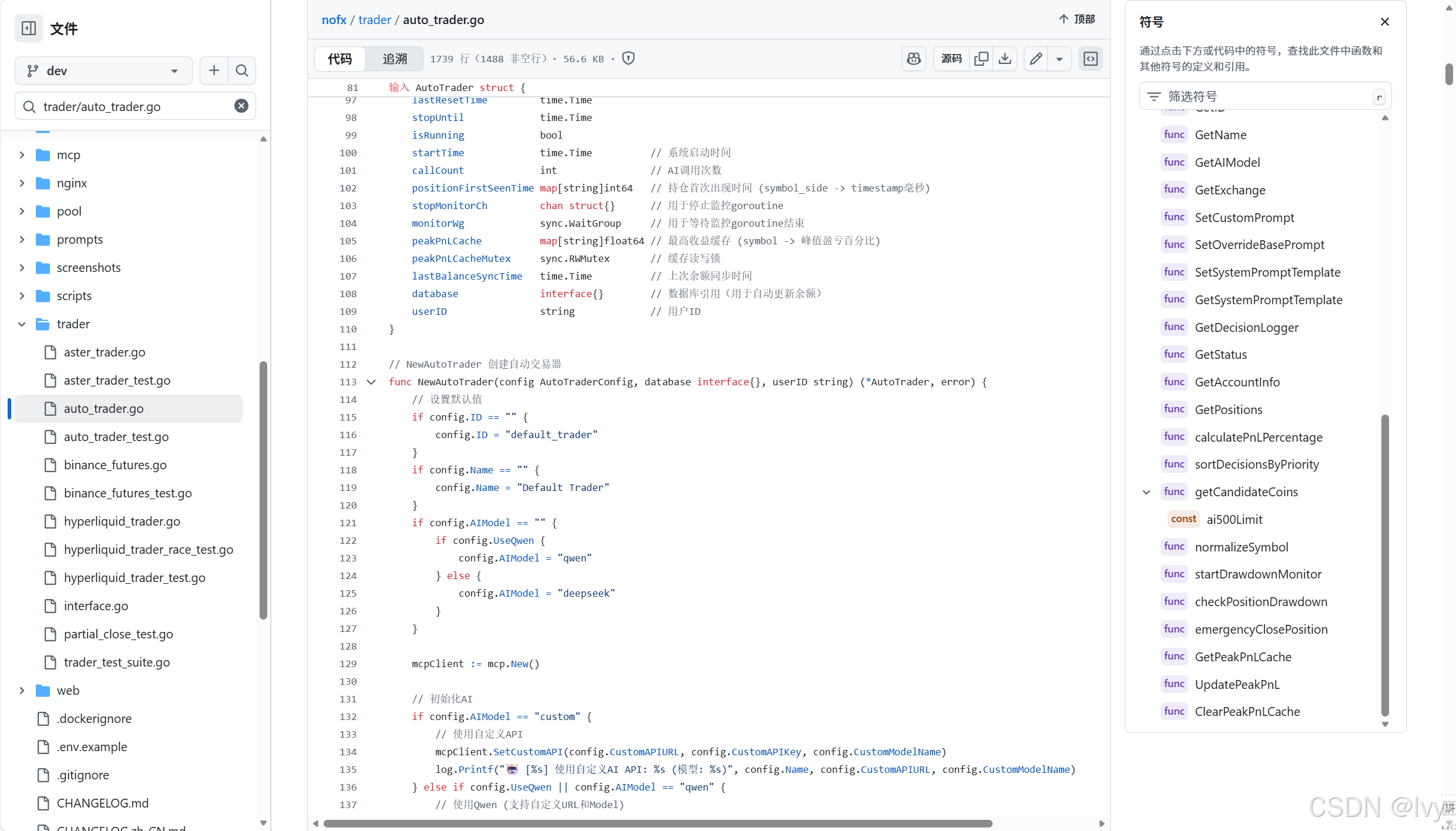The height and width of the screenshot is (831, 1456).
Task: Clear the file search field
Action: point(241,106)
